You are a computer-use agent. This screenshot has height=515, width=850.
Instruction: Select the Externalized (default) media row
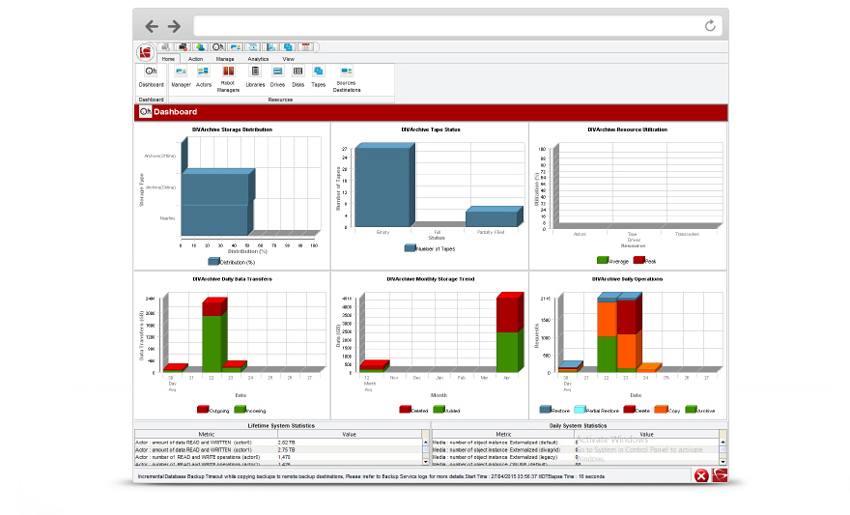[x=576, y=442]
